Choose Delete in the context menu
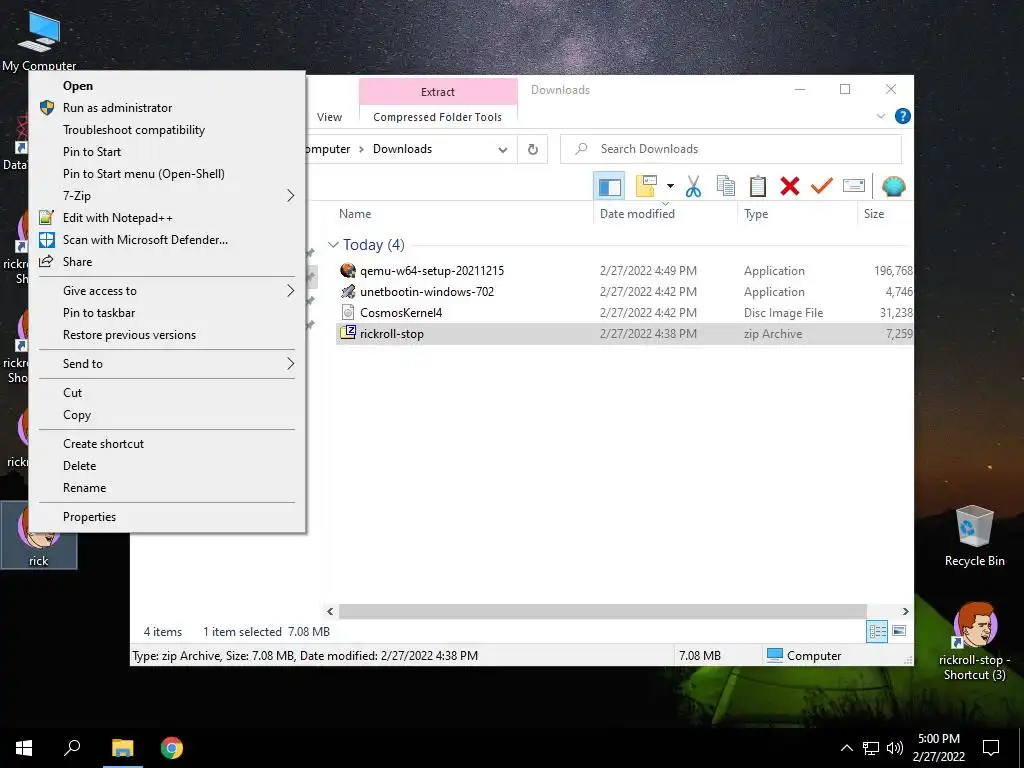 pos(167,466)
